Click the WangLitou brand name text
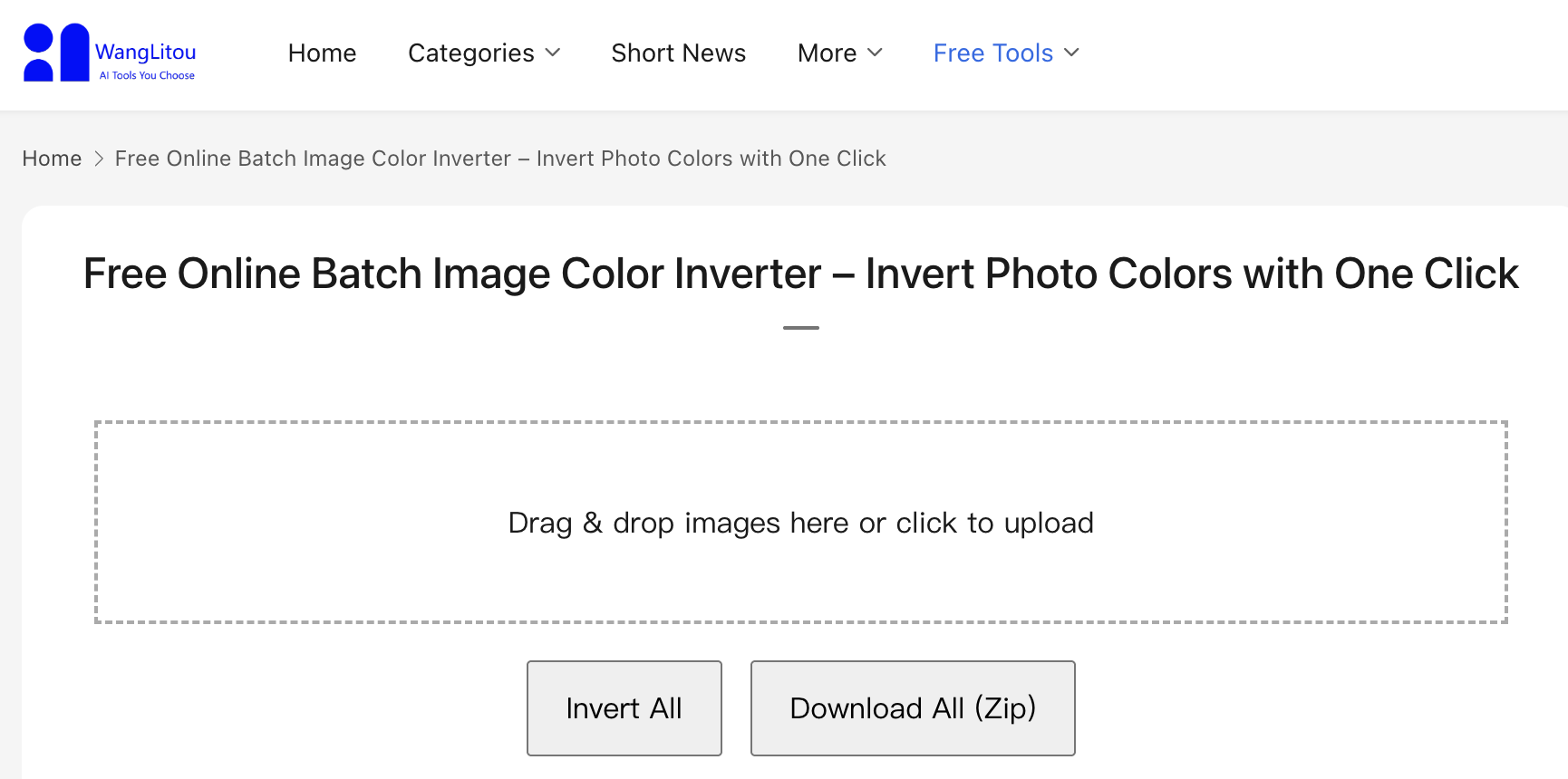1568x779 pixels. (x=145, y=52)
